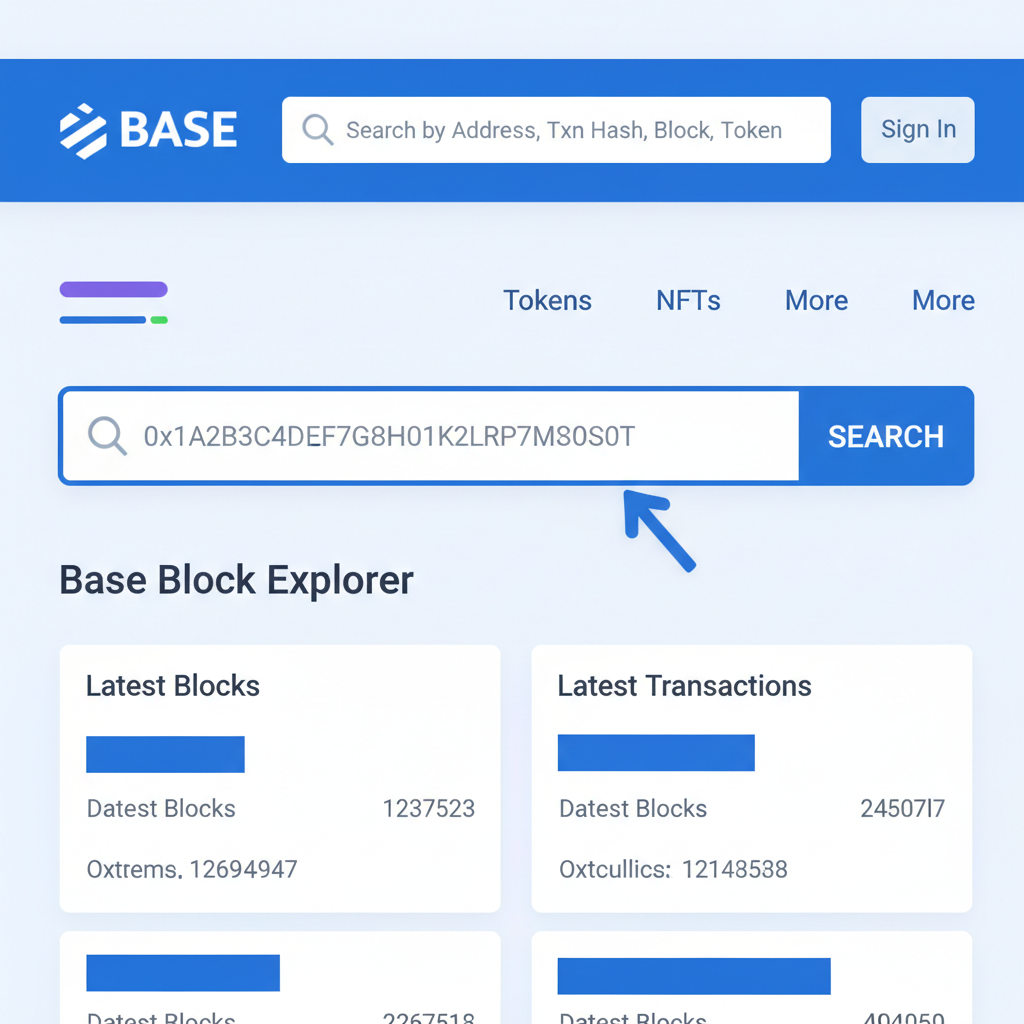Open transaction 24507l7
Screen dimensions: 1024x1024
click(903, 808)
